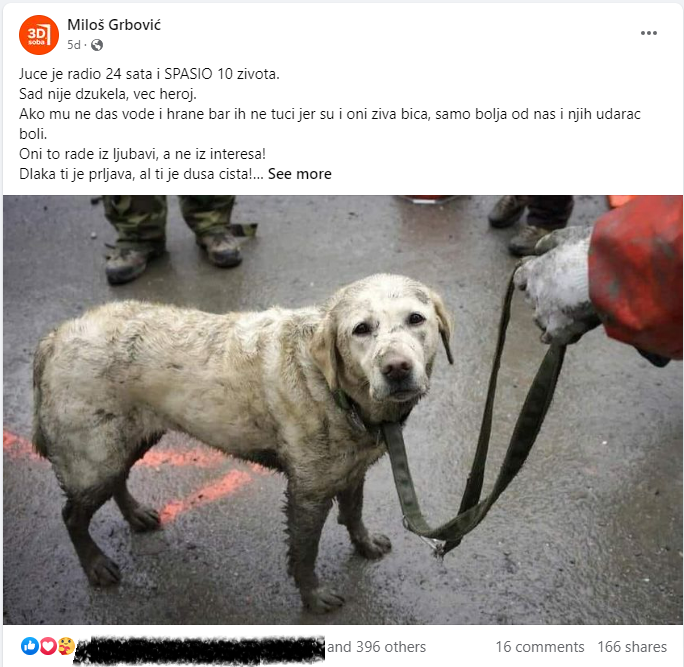This screenshot has width=684, height=667.
Task: Click the gloved hand holding the leash
Action: click(x=556, y=286)
